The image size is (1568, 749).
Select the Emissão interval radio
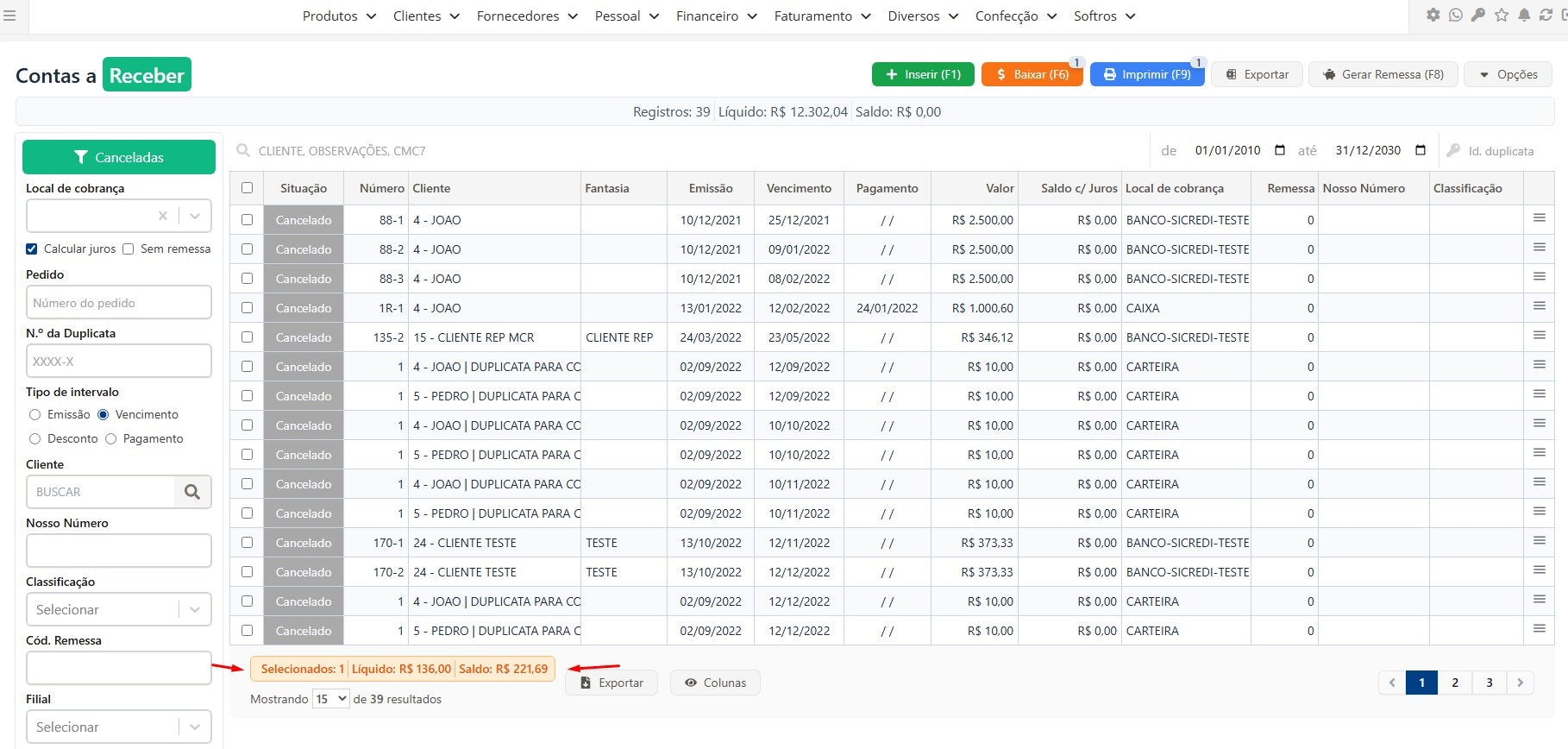(x=35, y=415)
